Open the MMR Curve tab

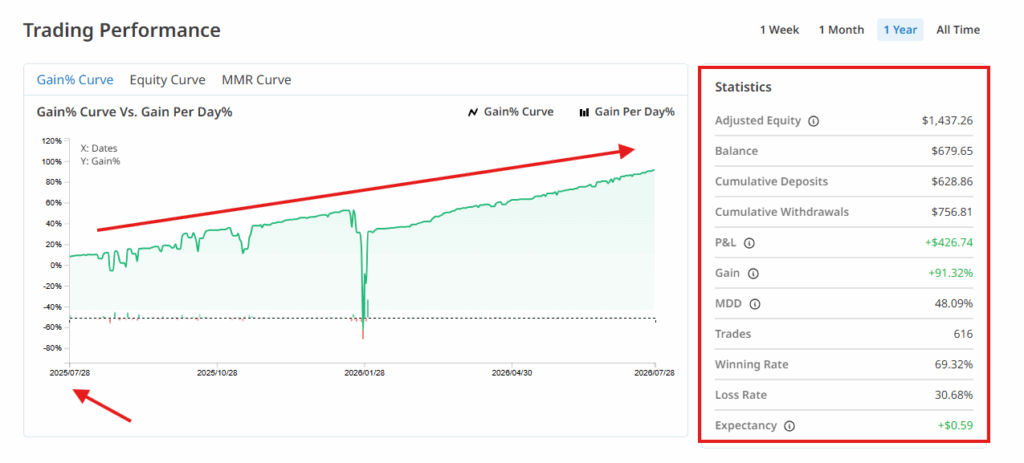point(256,80)
